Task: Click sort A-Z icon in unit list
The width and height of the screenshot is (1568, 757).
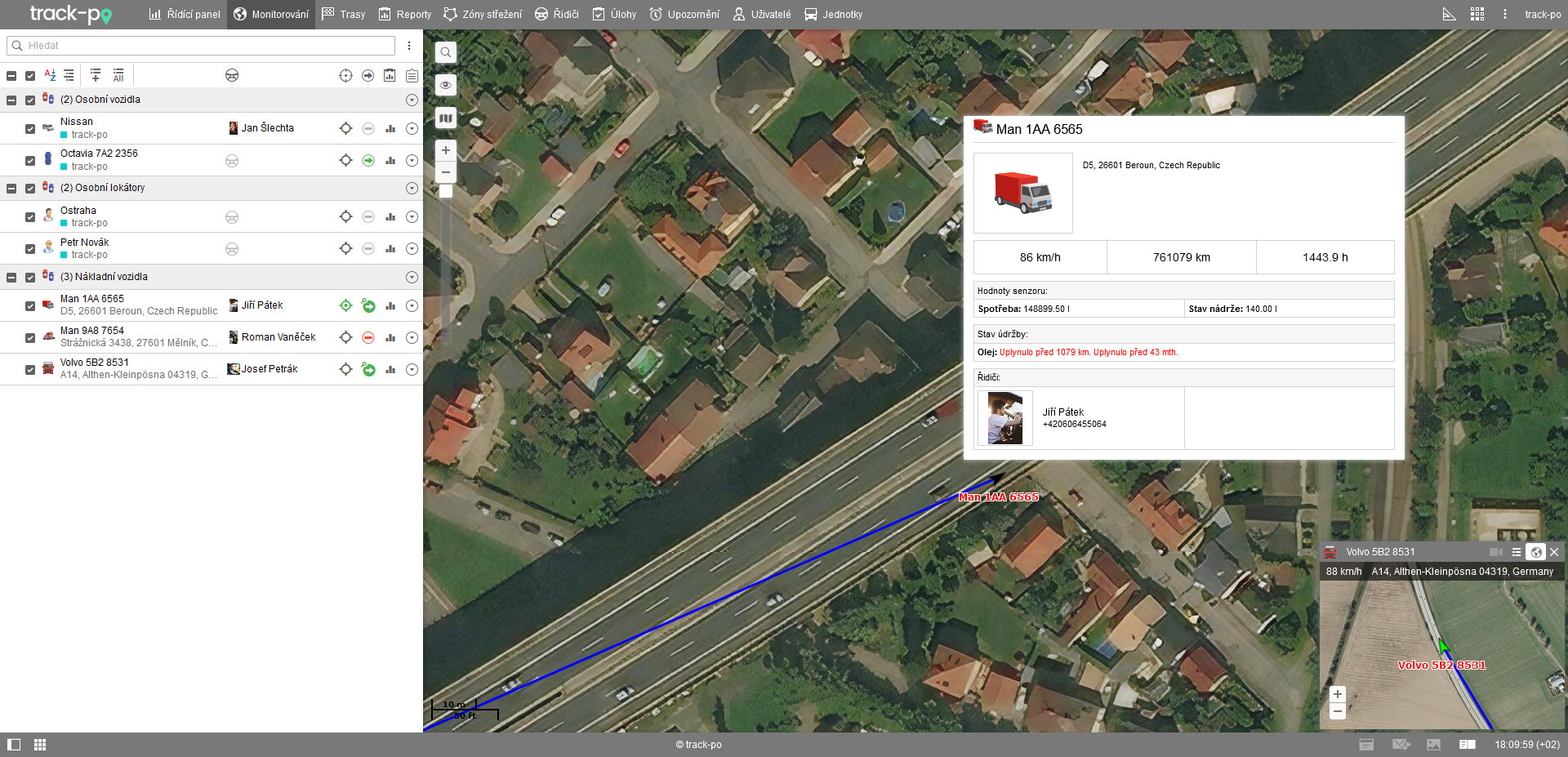Action: pos(50,75)
